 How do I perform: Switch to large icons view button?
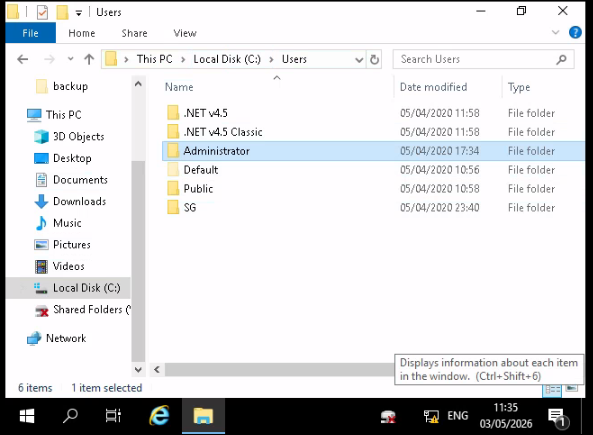click(x=572, y=388)
